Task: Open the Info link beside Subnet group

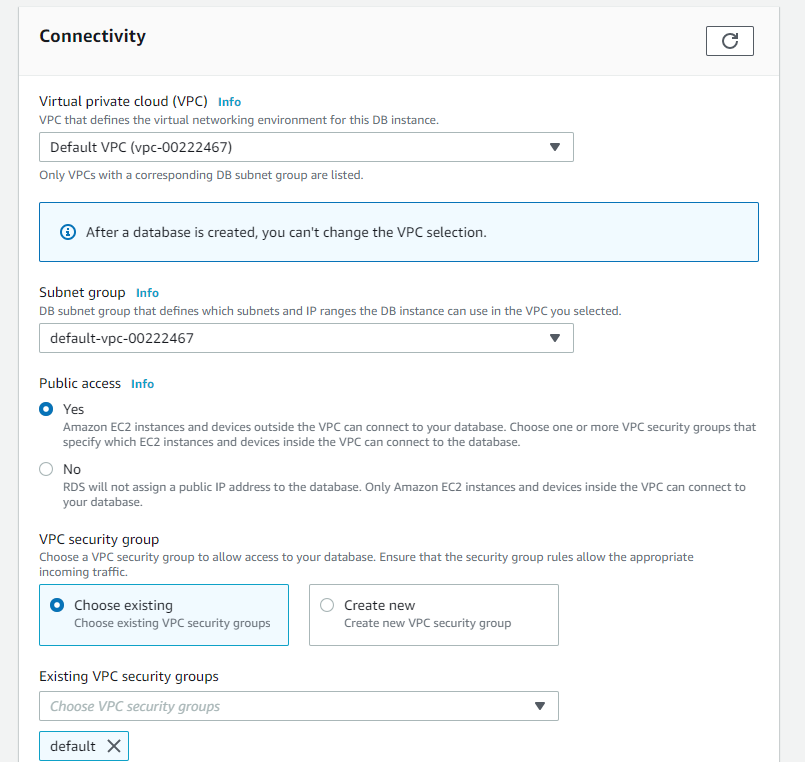Action: coord(147,293)
